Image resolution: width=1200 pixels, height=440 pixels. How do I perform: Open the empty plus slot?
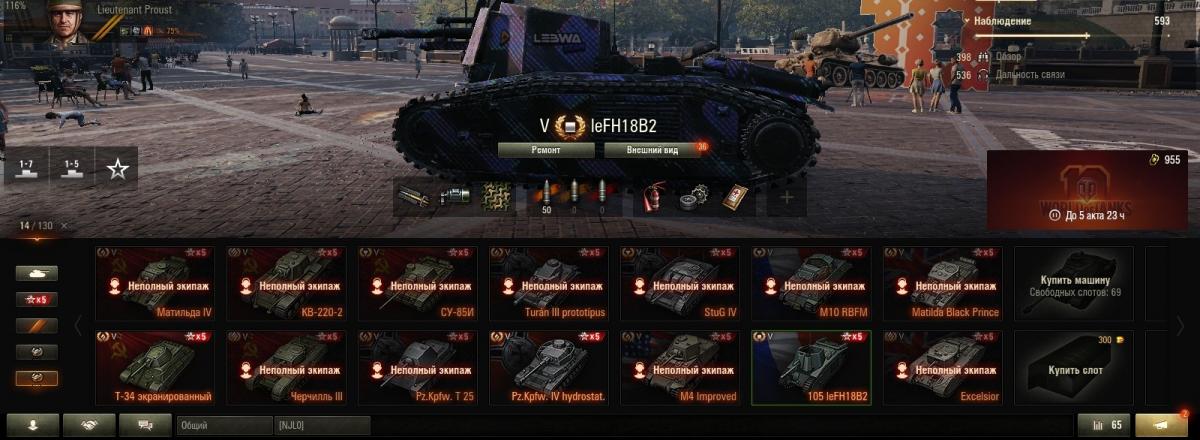[787, 198]
